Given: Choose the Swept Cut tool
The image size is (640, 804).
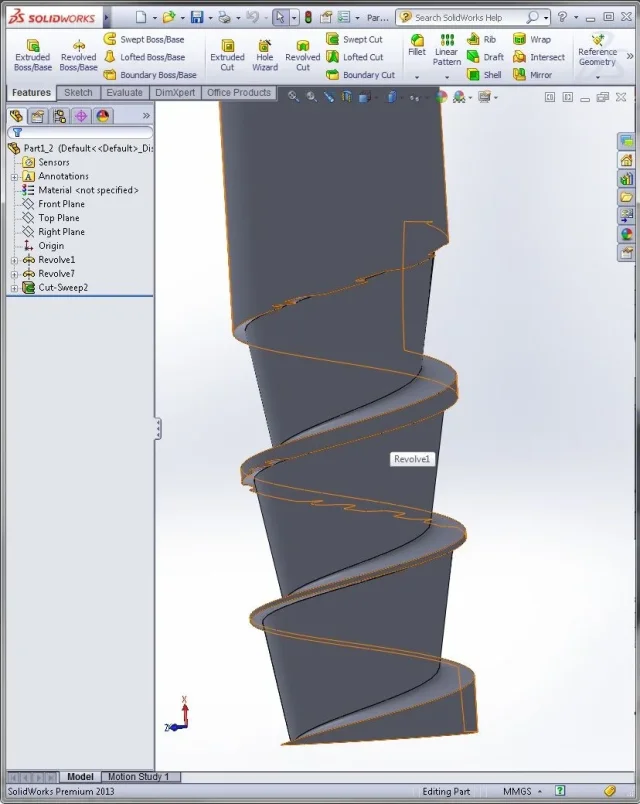Looking at the screenshot, I should point(354,39).
